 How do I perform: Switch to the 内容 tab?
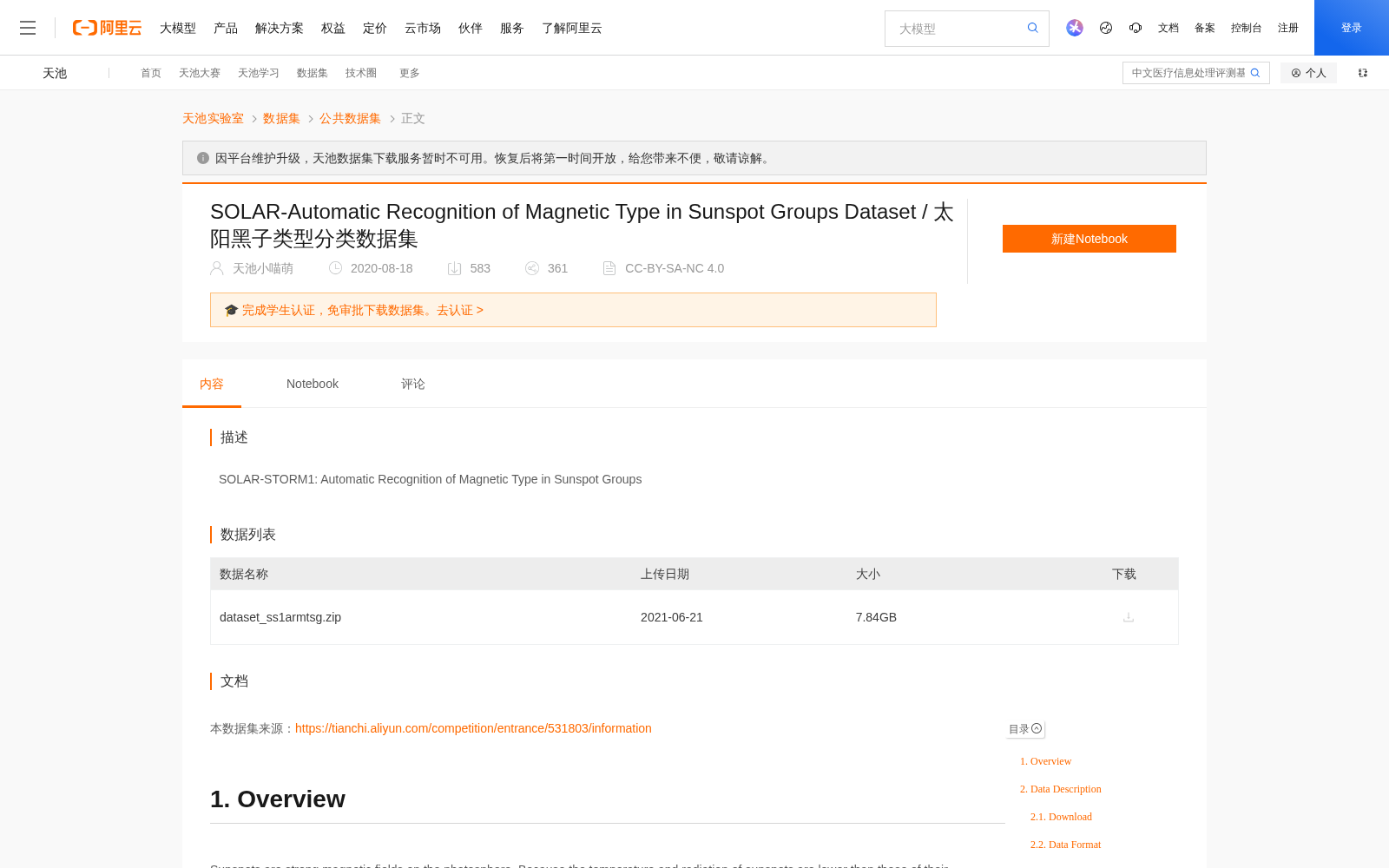coord(212,384)
